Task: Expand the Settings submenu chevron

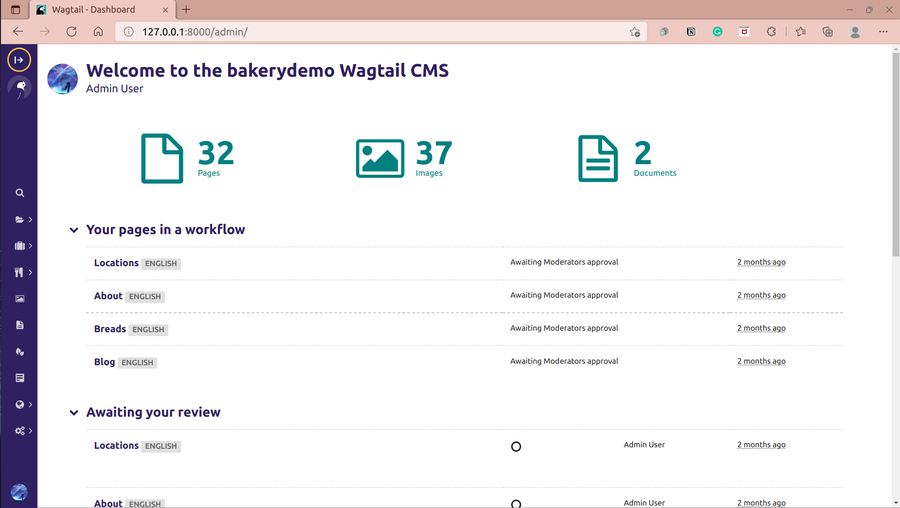Action: tap(30, 431)
